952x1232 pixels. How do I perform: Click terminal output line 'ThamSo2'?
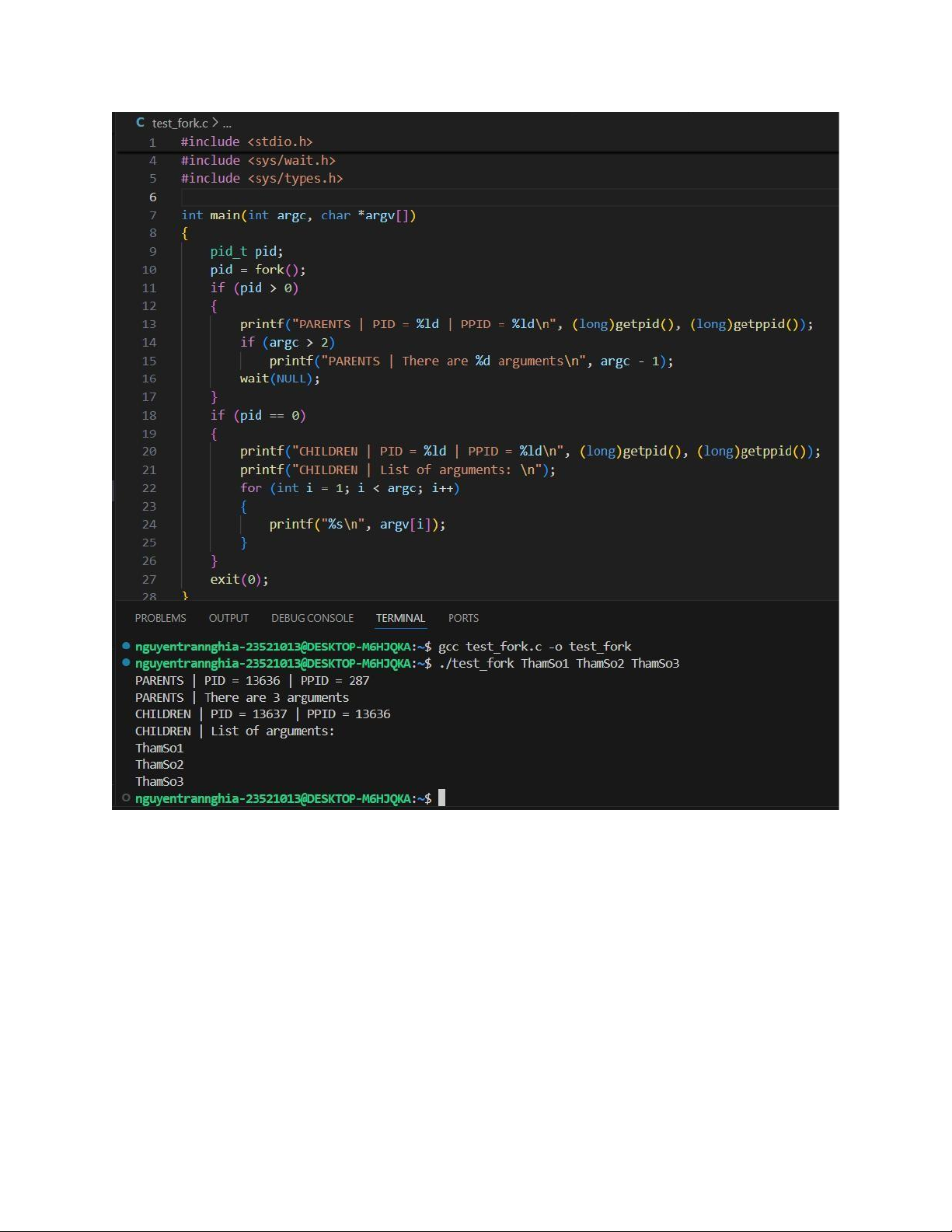click(x=159, y=765)
